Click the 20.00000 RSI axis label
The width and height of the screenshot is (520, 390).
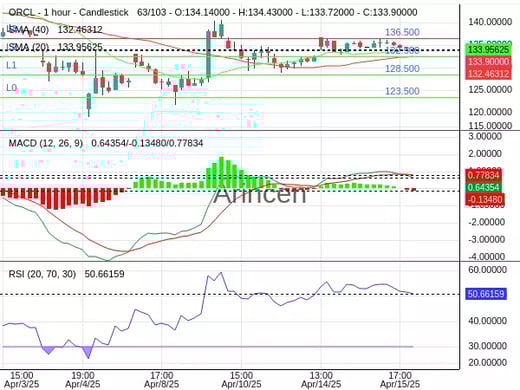click(x=487, y=363)
